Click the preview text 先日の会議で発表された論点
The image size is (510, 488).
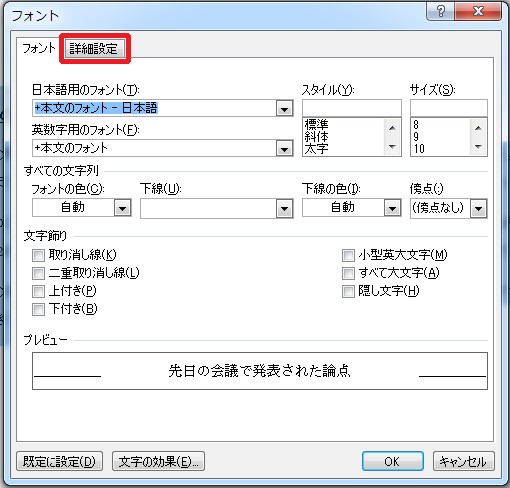(x=259, y=371)
